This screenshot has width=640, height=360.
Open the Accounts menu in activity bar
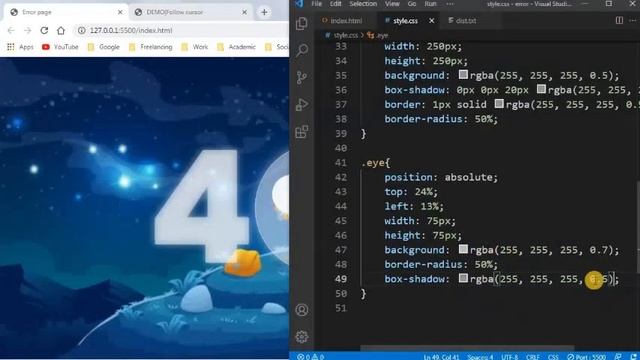click(x=302, y=310)
